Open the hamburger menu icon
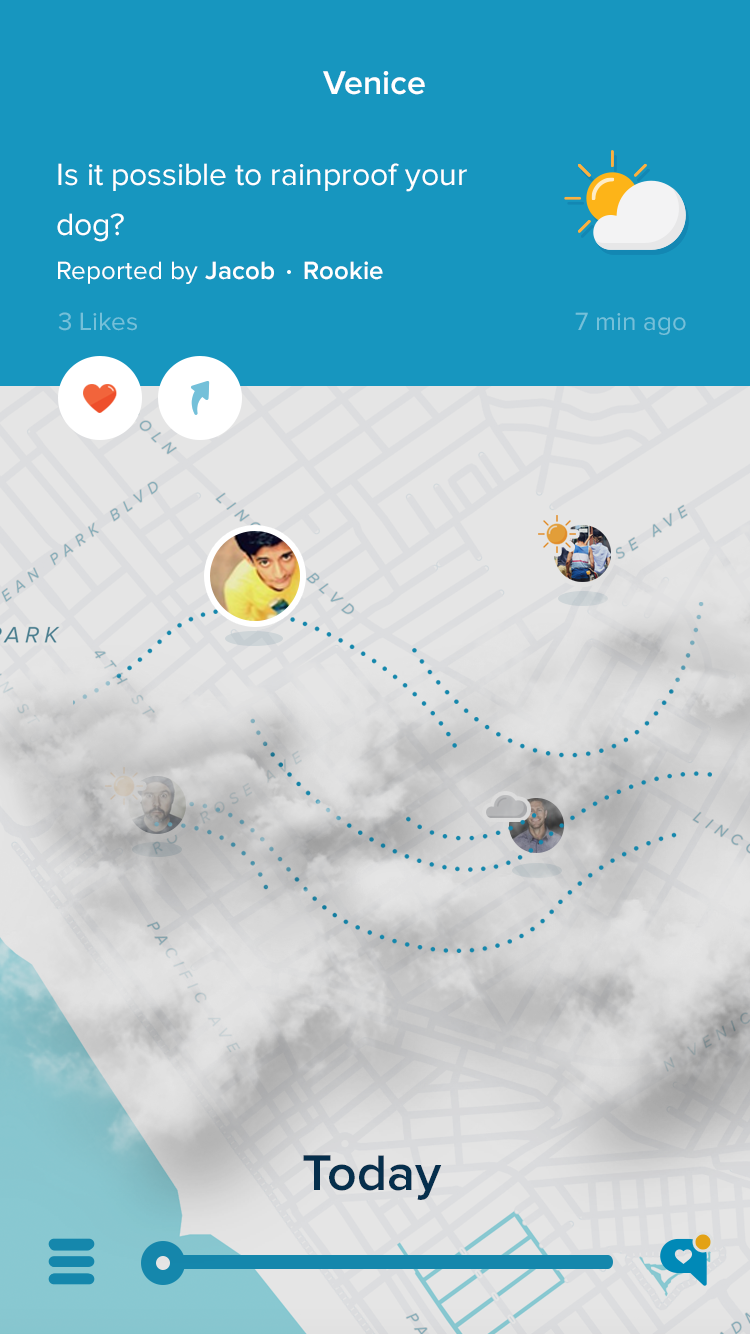Viewport: 750px width, 1334px height. [x=72, y=1262]
